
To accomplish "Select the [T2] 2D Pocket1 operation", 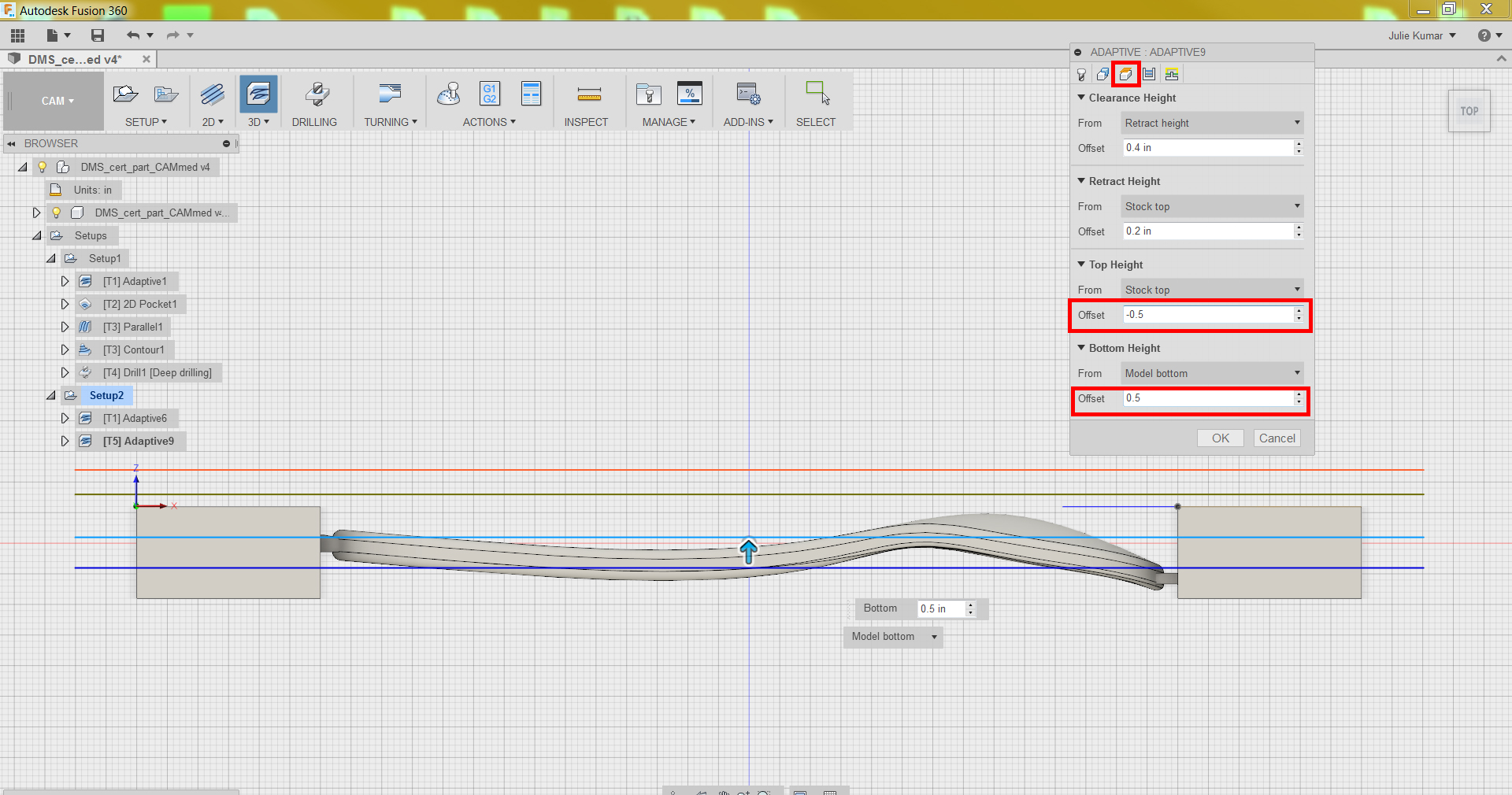I will [140, 304].
